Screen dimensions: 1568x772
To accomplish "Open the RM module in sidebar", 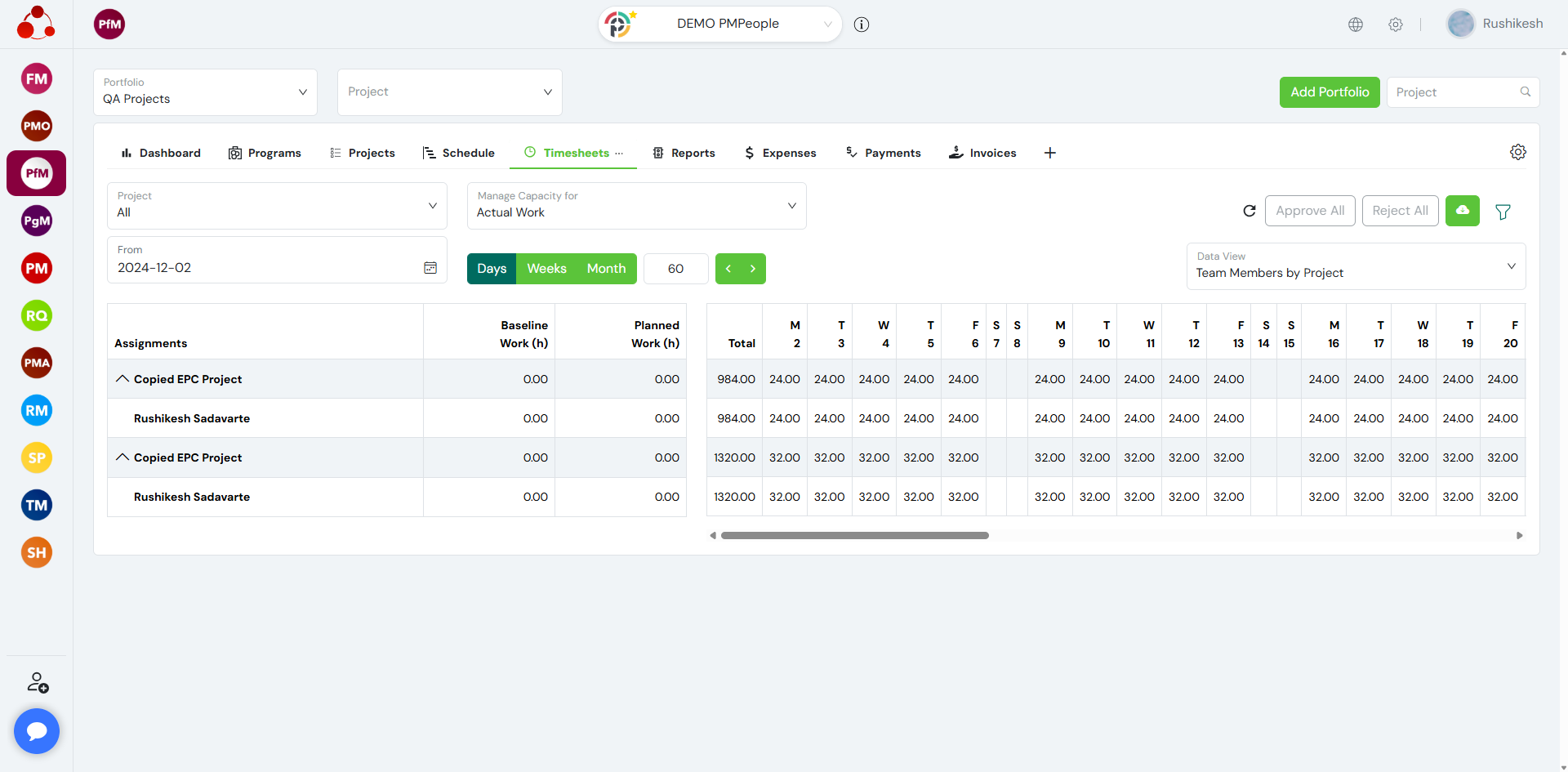I will (x=37, y=410).
